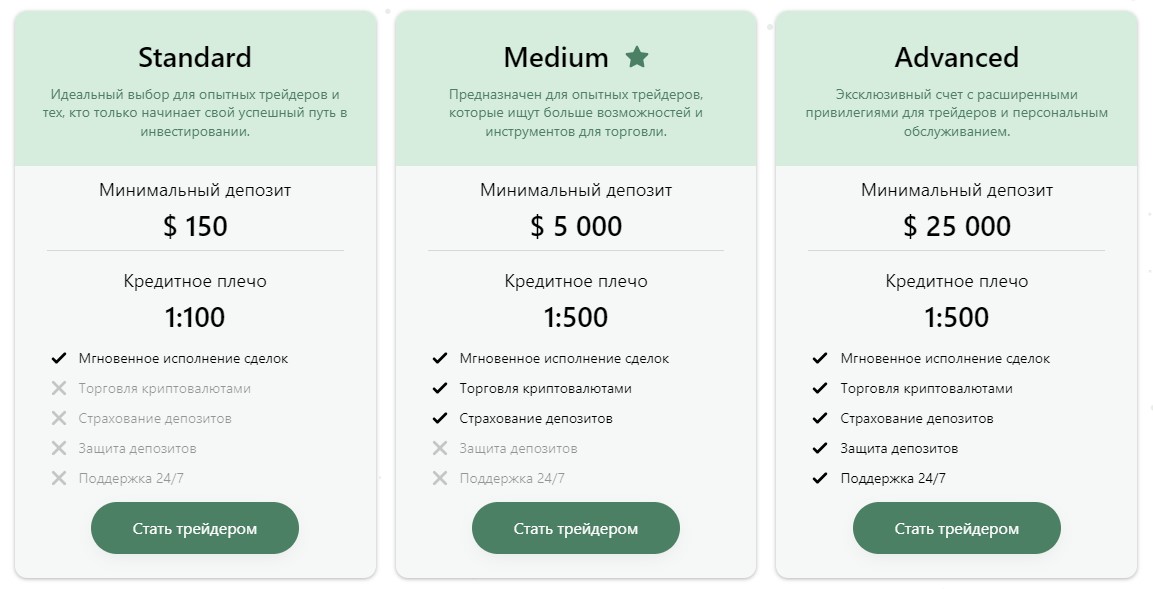Click the X icon beside Standard's Поддержка 24/7
Image resolution: width=1153 pixels, height=589 pixels.
point(59,478)
